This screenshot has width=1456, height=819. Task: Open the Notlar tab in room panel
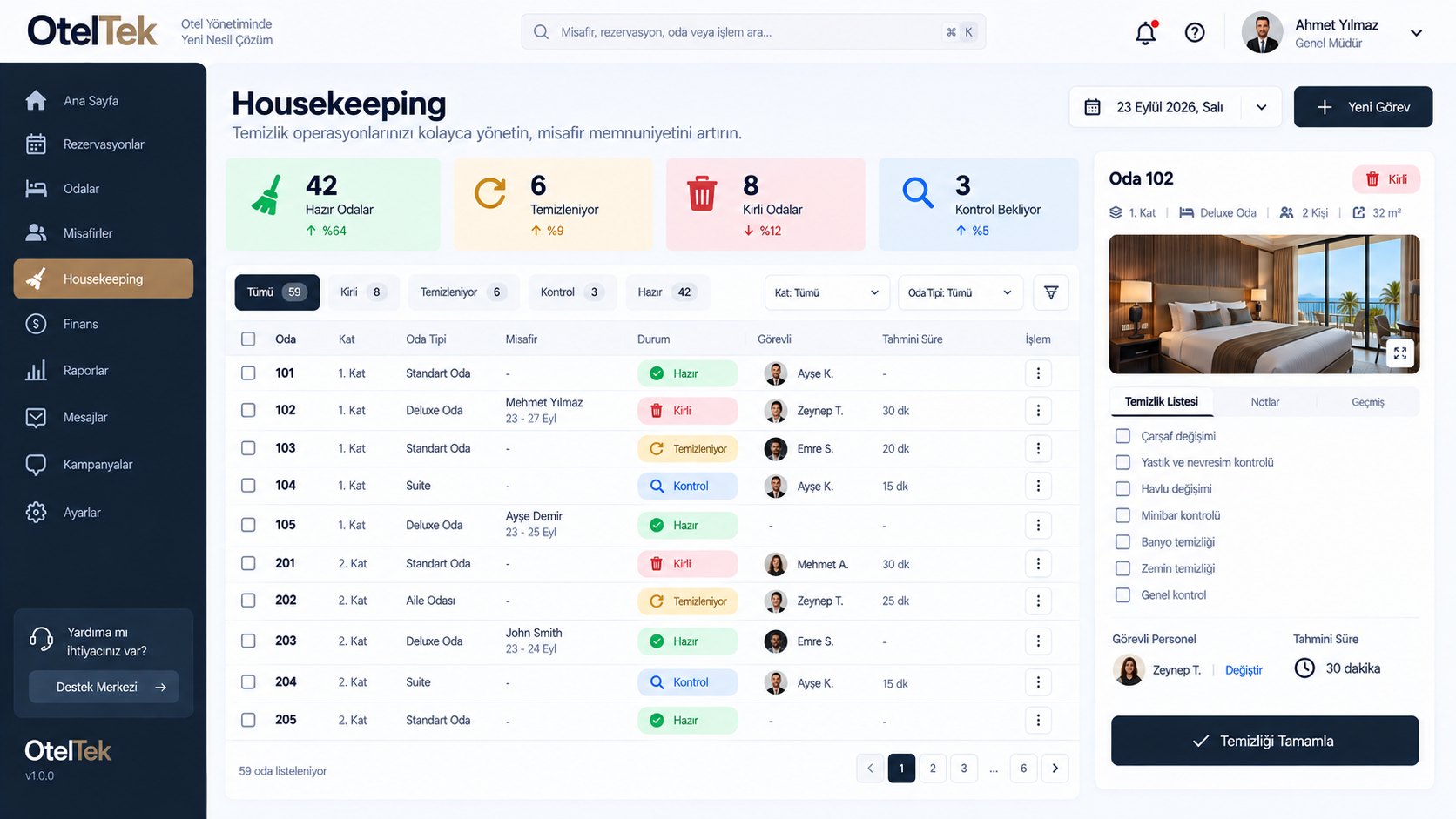[1265, 402]
